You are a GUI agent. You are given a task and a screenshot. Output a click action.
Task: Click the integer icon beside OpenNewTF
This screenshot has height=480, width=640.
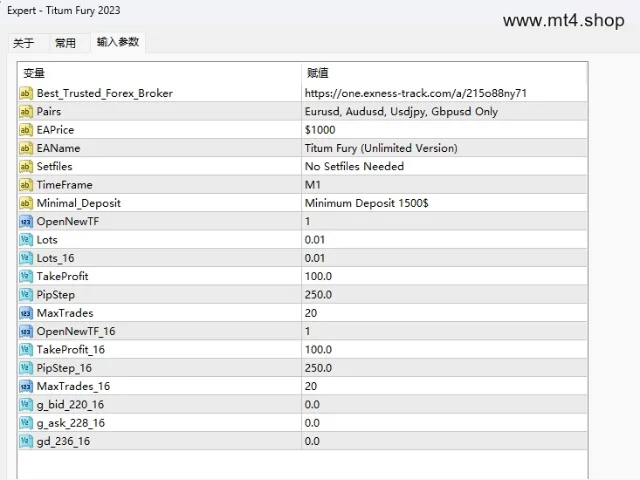click(x=26, y=221)
